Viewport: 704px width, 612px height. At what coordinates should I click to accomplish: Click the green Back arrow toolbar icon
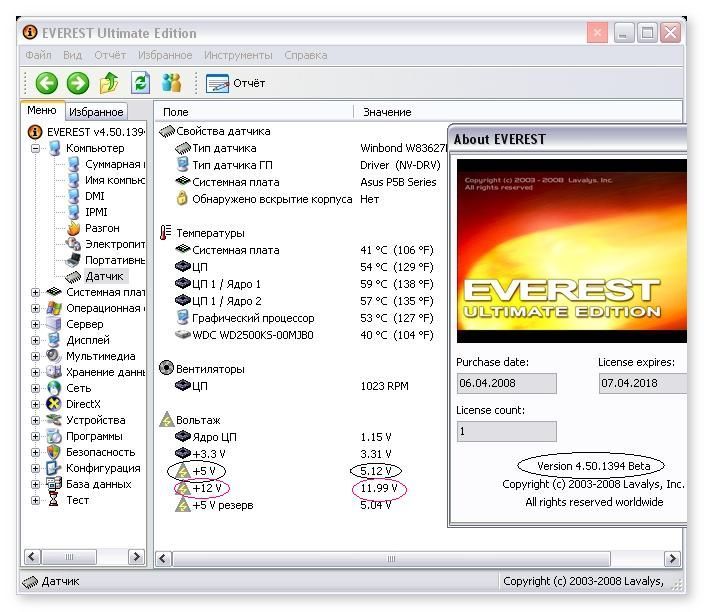tap(47, 83)
